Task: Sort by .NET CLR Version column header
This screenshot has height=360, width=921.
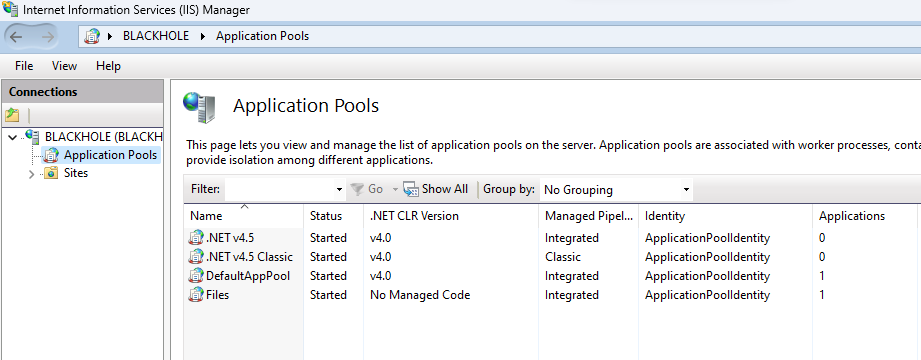Action: click(451, 216)
